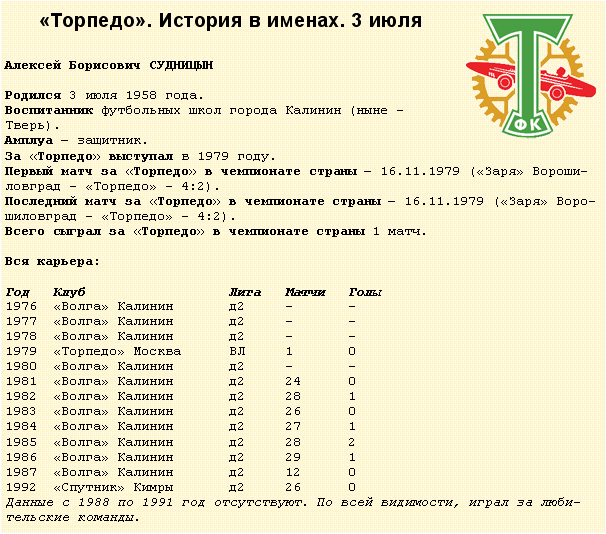Click the "Клуб" column header
The height and width of the screenshot is (534, 606).
(x=69, y=292)
